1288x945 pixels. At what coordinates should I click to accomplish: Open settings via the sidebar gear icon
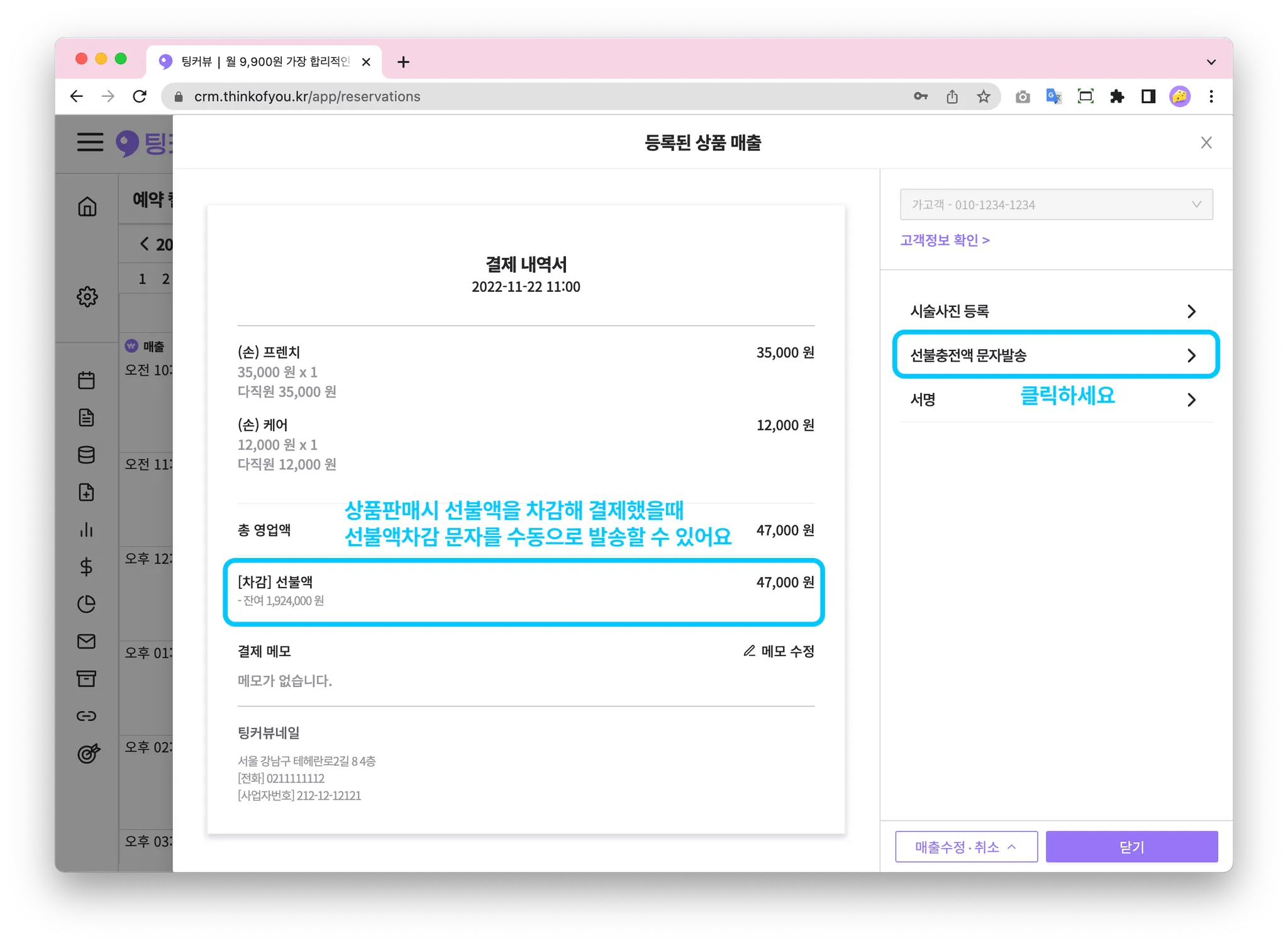[x=87, y=296]
